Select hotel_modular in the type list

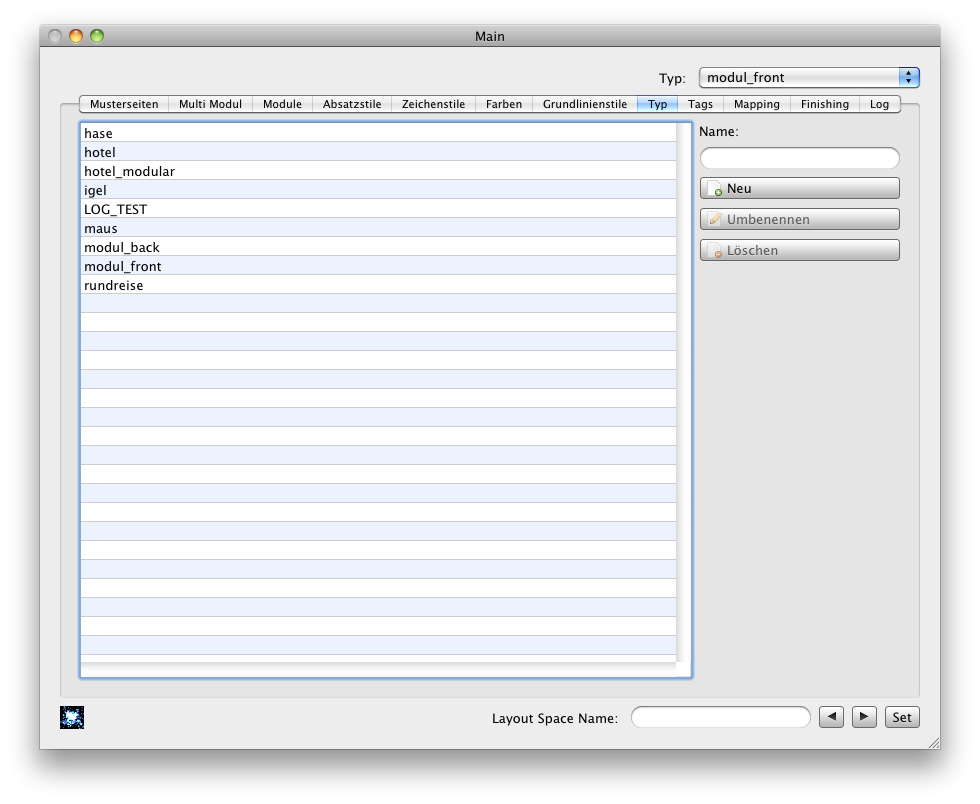[129, 171]
